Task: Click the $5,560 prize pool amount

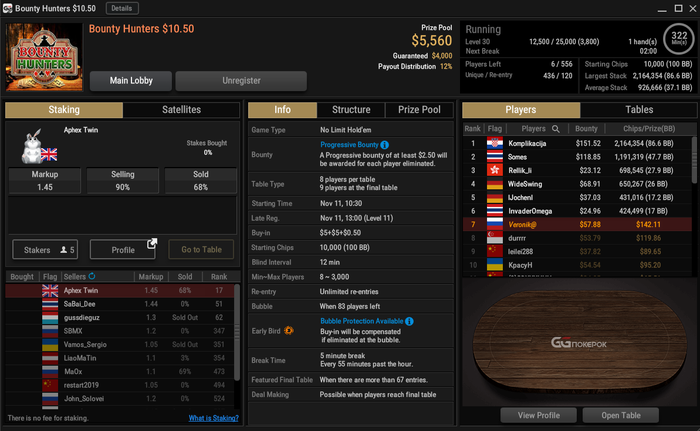Action: (431, 41)
